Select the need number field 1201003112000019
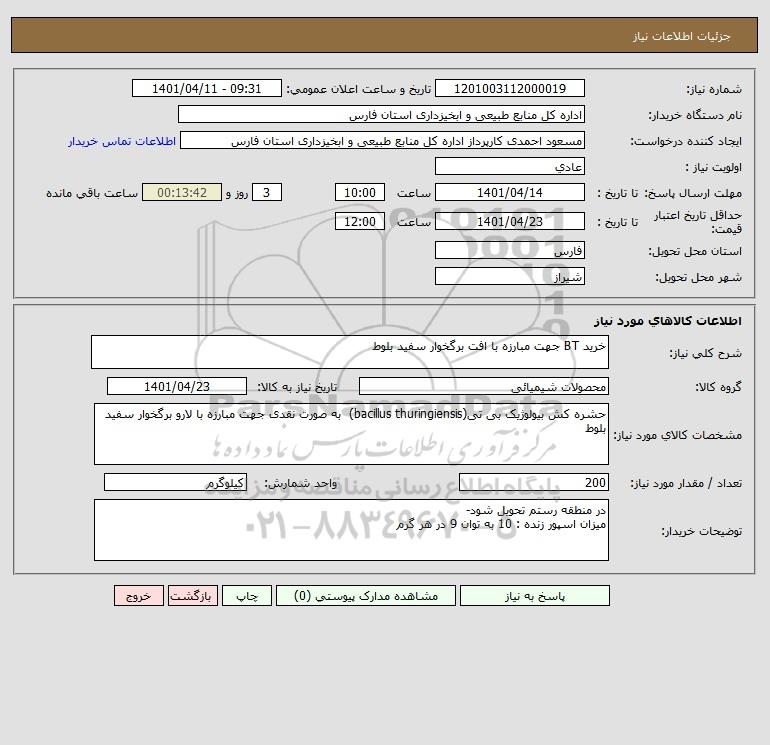This screenshot has height=745, width=770. click(x=510, y=88)
